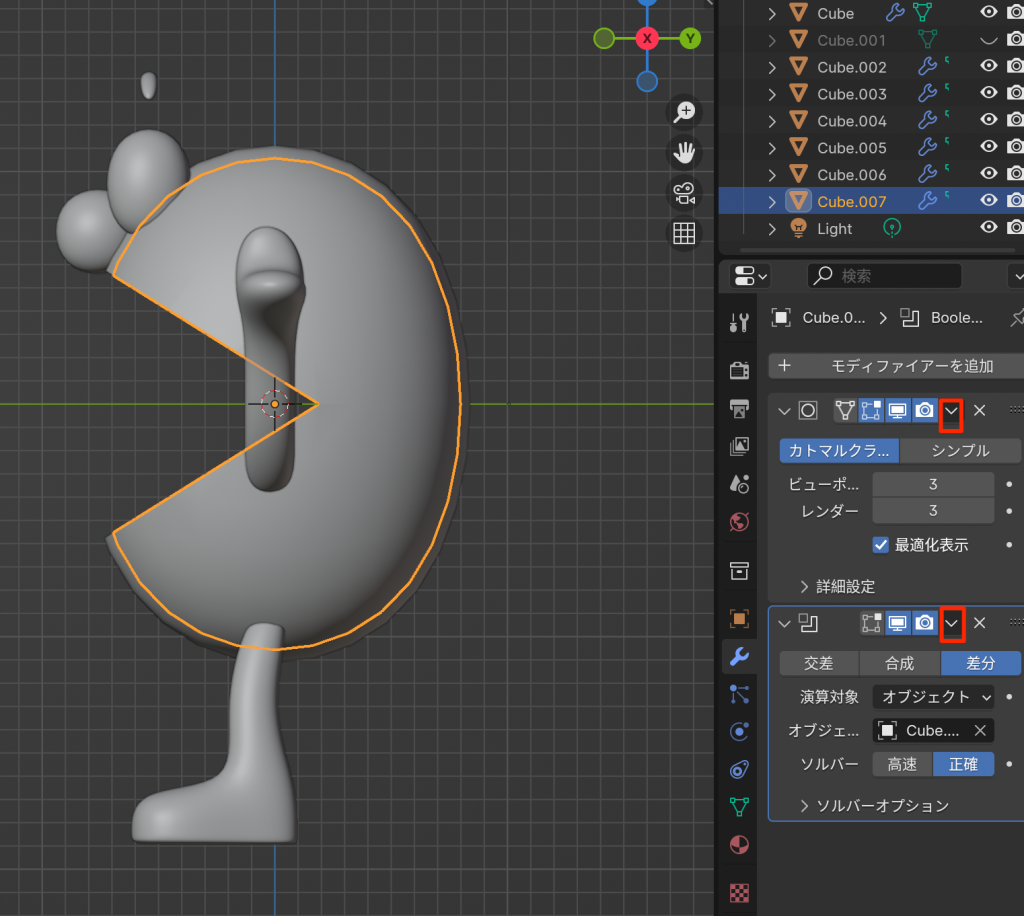Toggle camera view with the camera icon
The image size is (1024, 916).
[x=685, y=193]
